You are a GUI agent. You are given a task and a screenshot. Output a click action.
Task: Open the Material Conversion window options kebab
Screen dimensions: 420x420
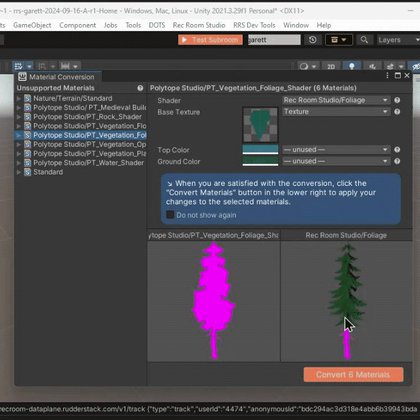click(x=387, y=76)
